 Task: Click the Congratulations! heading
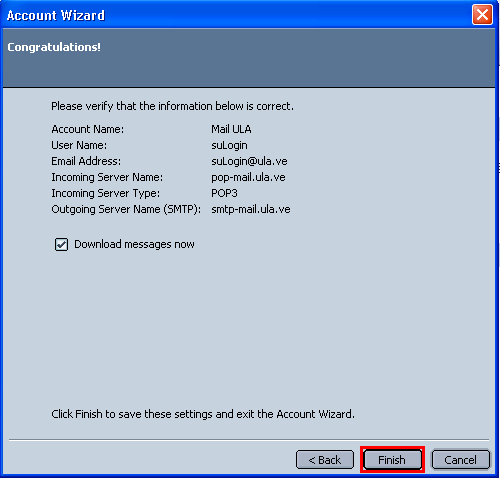point(54,47)
